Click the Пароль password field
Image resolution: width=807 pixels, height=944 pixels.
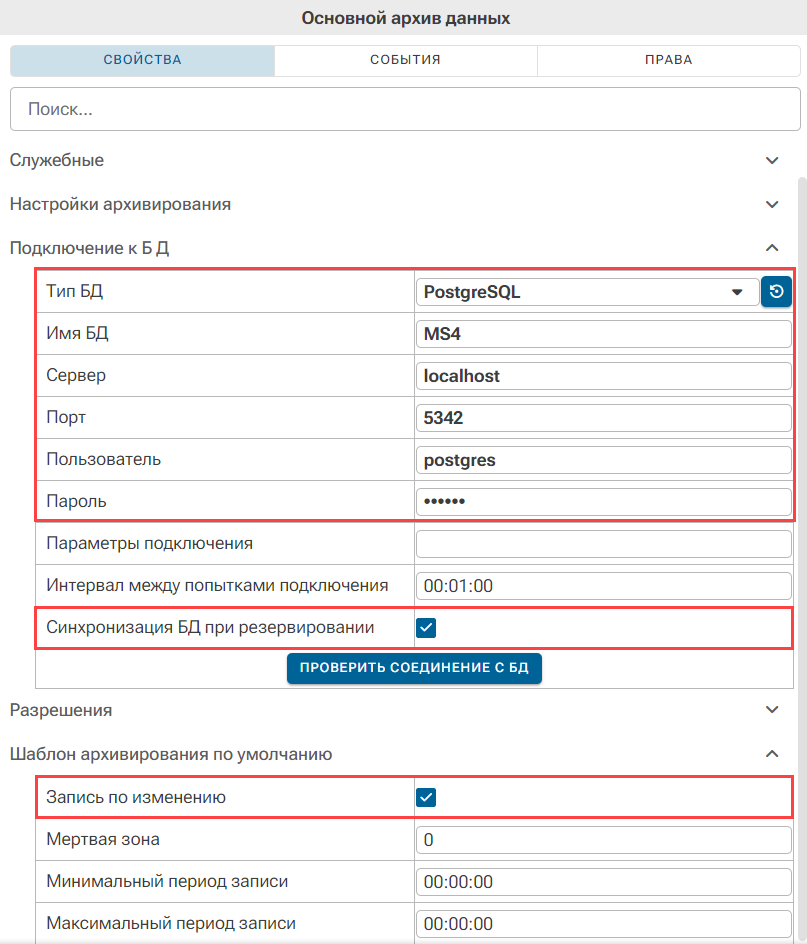(x=603, y=502)
